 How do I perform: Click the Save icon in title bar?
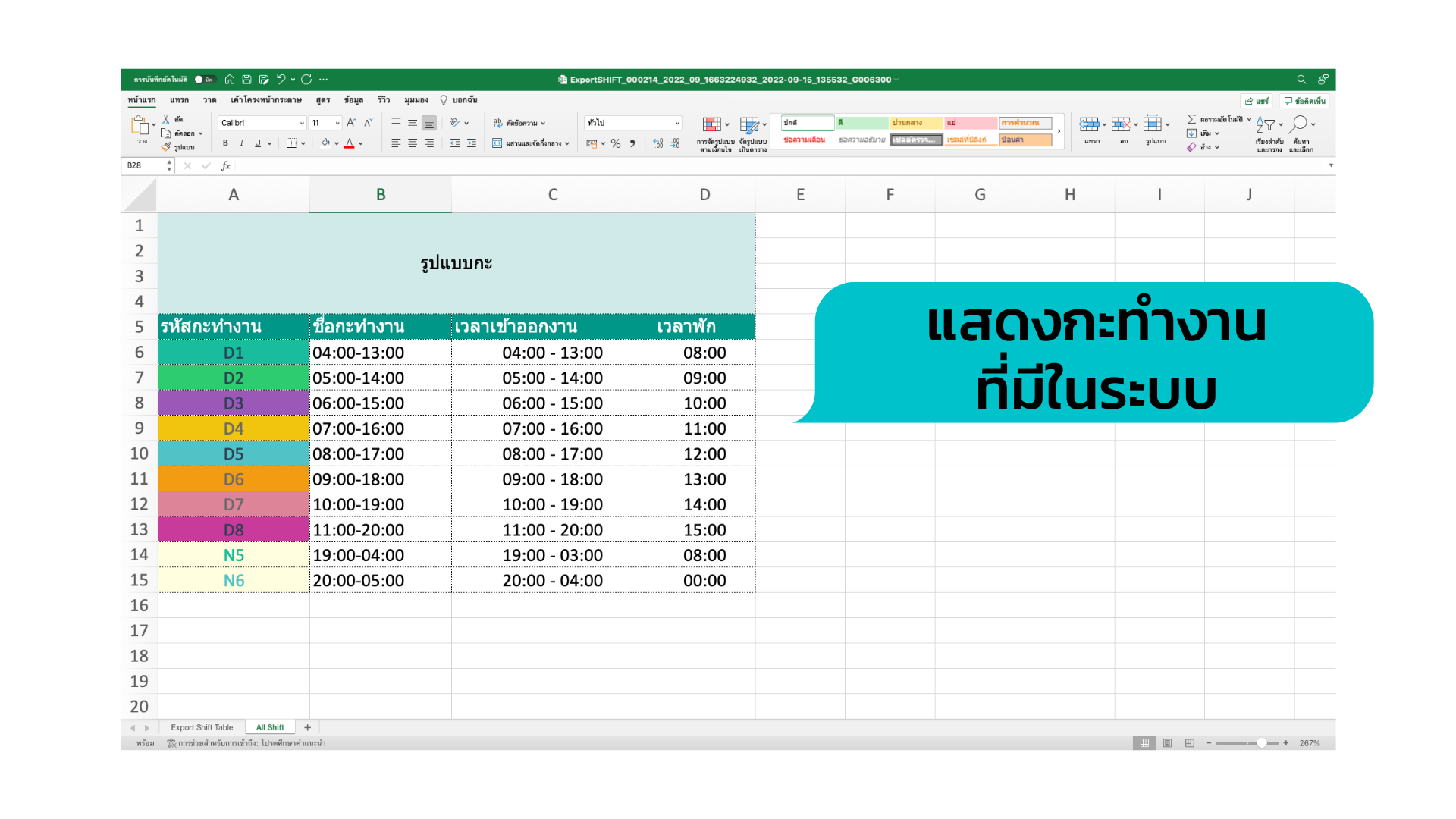(x=246, y=80)
